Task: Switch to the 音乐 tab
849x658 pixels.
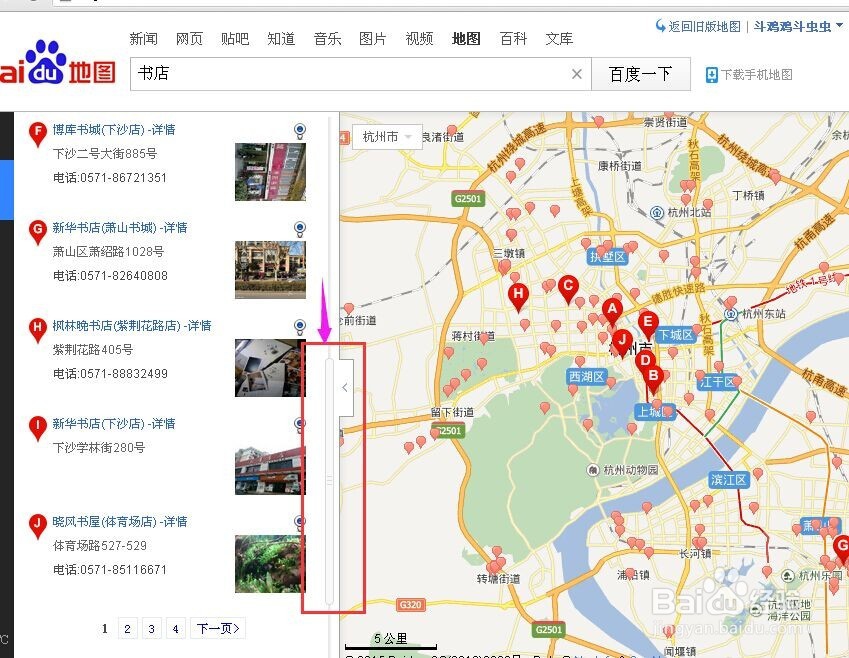Action: point(327,38)
